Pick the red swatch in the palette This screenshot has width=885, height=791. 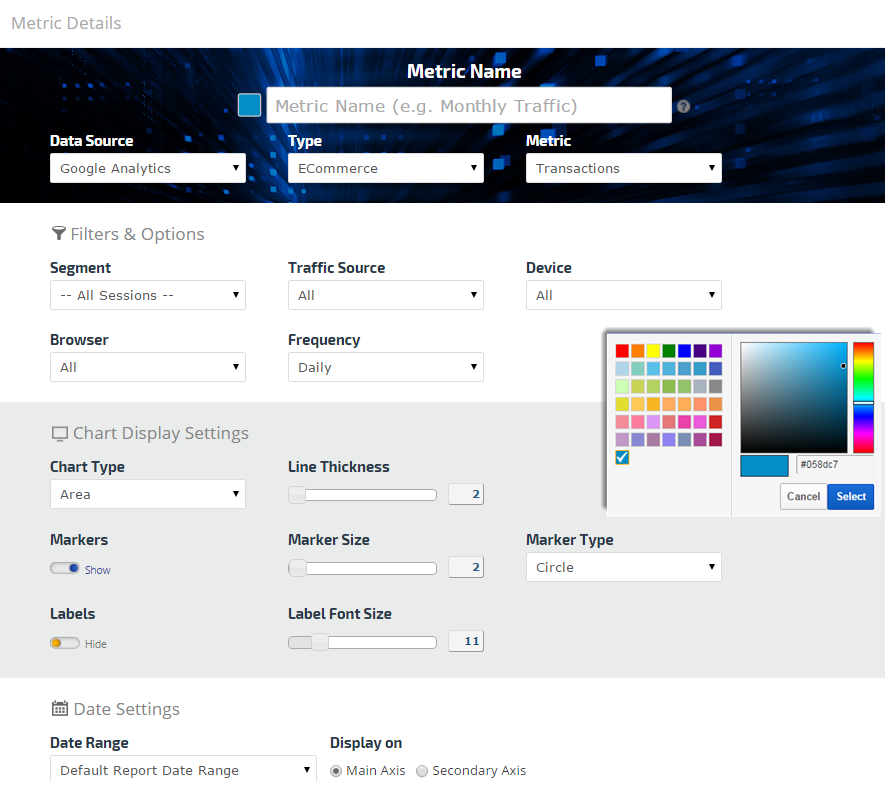[622, 351]
